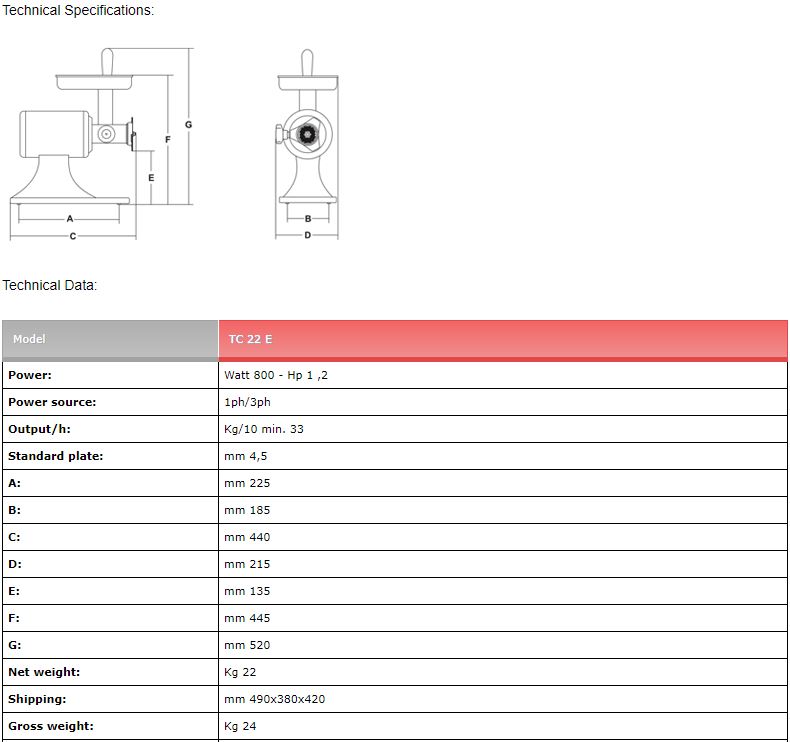Click the 'Technical Data:' heading
The height and width of the screenshot is (742, 790).
[x=50, y=285]
